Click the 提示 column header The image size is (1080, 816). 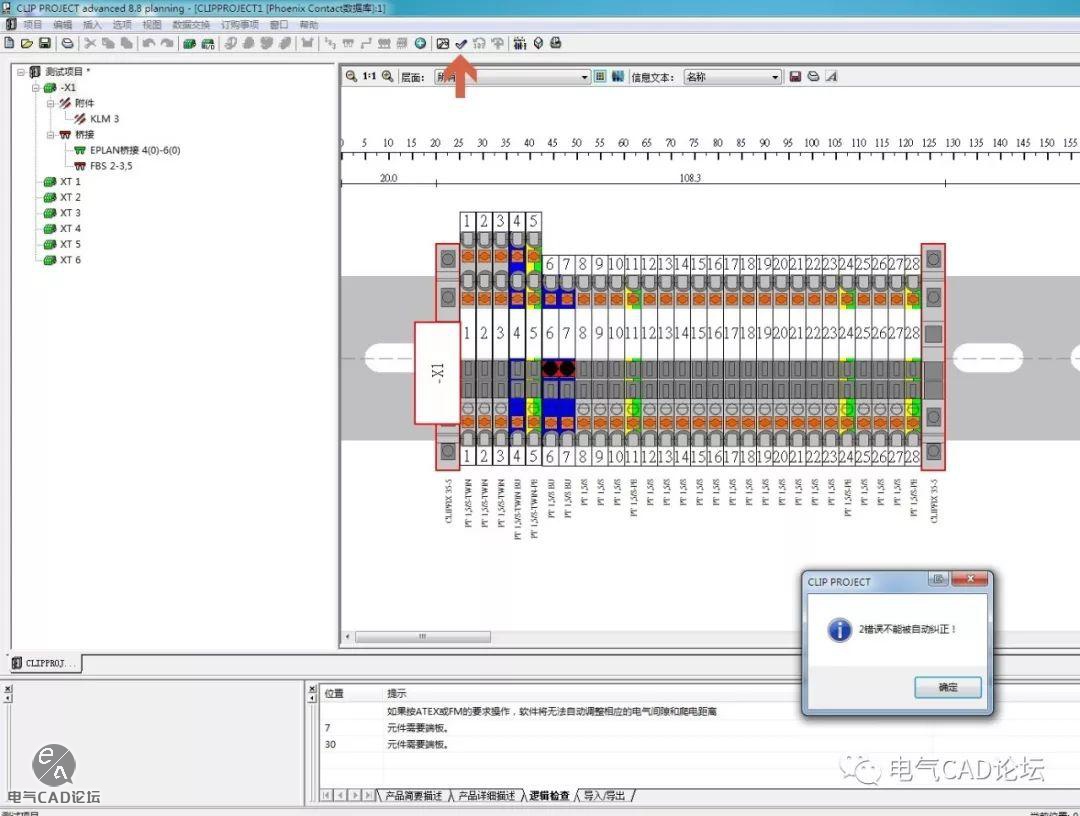(x=396, y=693)
